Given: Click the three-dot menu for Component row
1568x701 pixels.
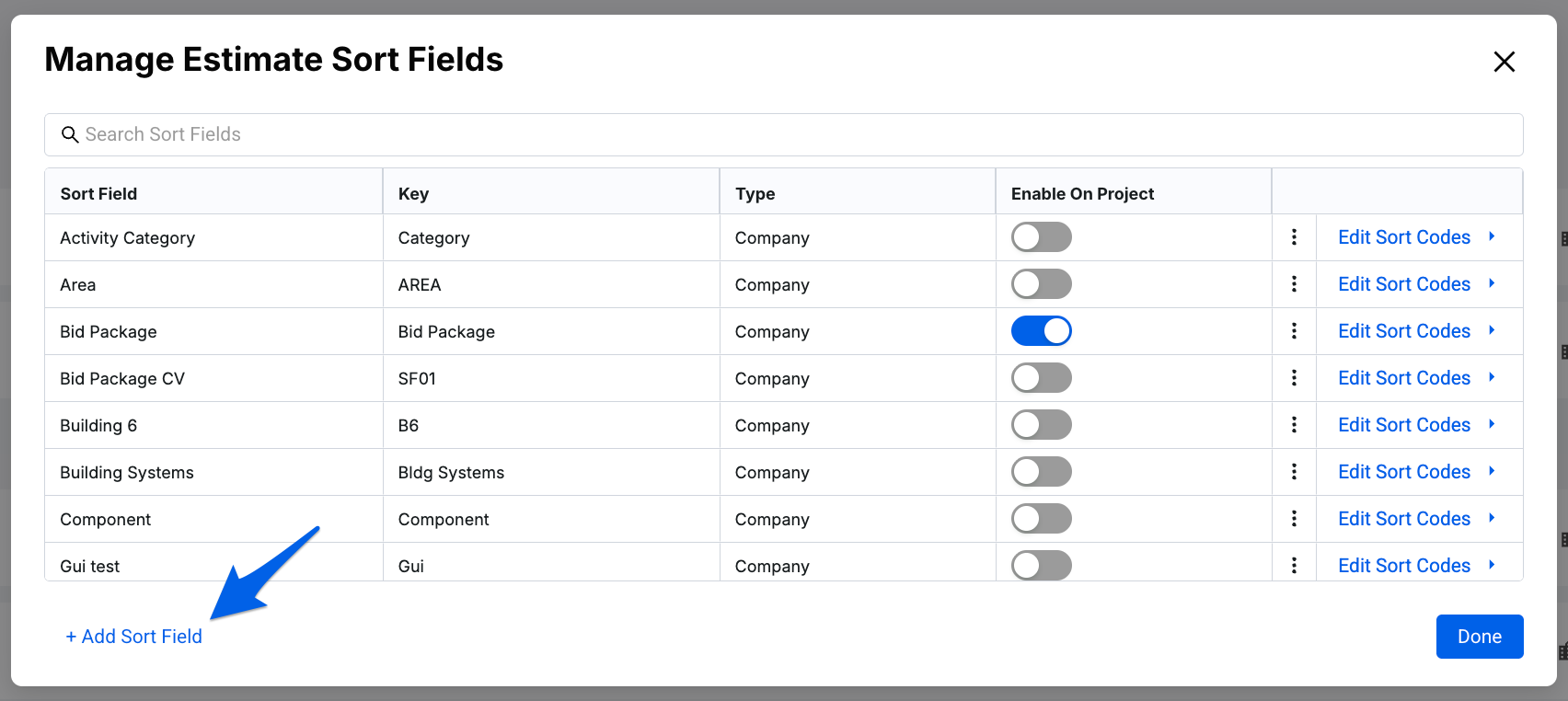Looking at the screenshot, I should click(1294, 519).
